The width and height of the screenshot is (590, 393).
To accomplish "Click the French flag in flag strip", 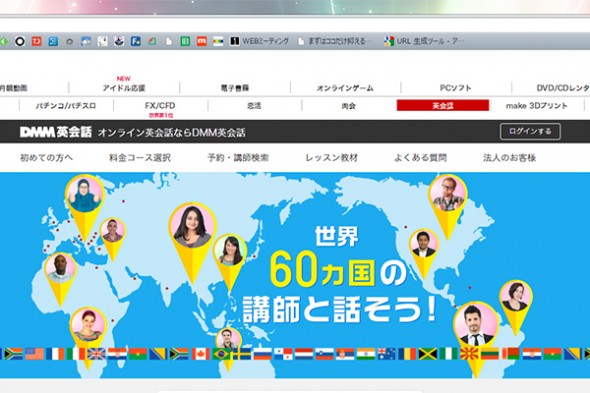I will pos(55,354).
